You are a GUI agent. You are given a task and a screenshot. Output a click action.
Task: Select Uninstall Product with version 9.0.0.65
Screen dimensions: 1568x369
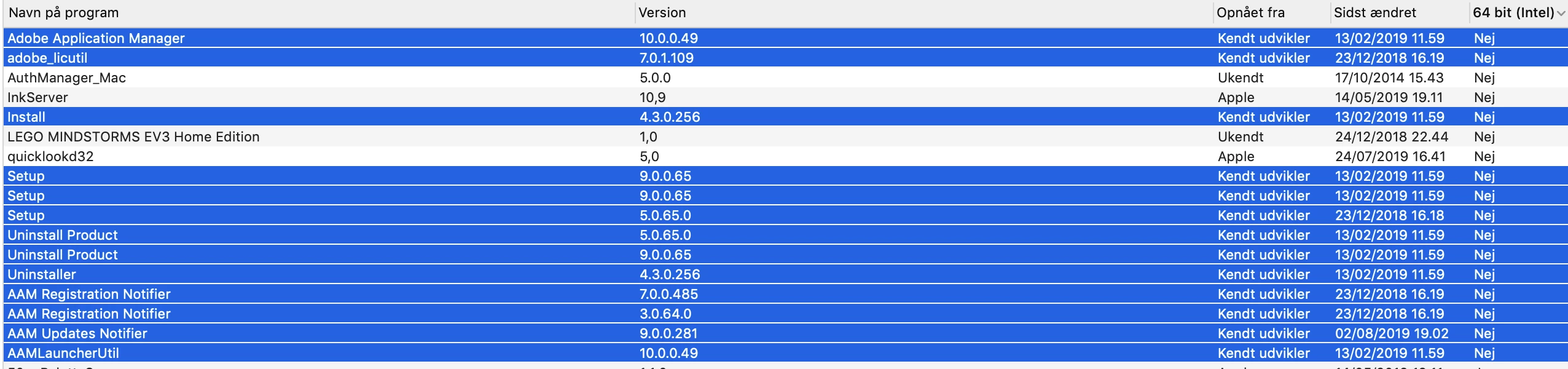786,255
